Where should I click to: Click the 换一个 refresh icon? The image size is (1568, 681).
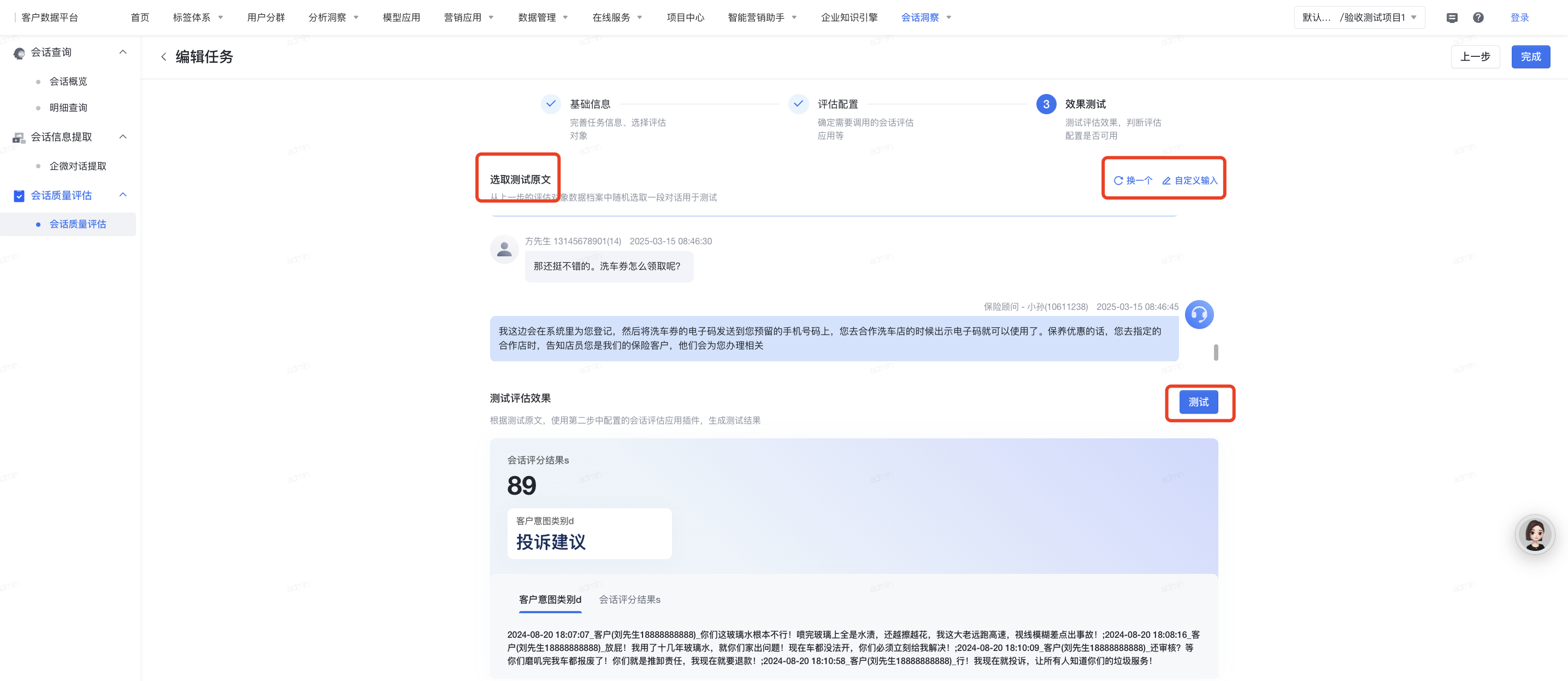tap(1118, 180)
